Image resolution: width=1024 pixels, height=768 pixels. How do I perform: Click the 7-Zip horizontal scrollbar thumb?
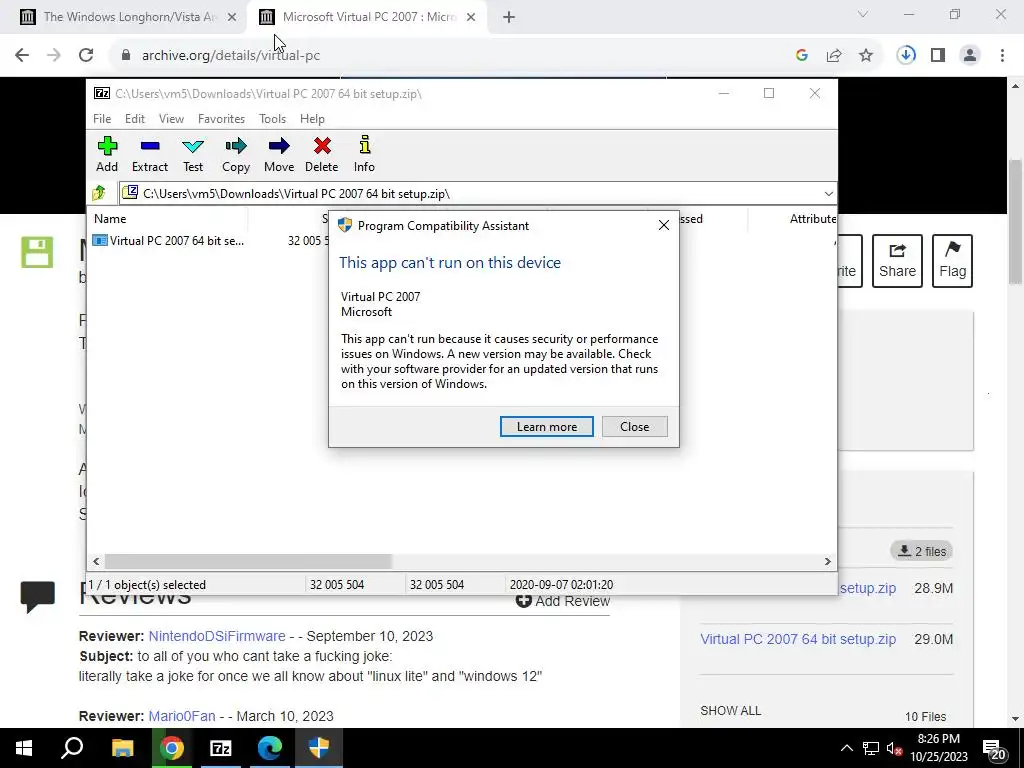point(248,561)
